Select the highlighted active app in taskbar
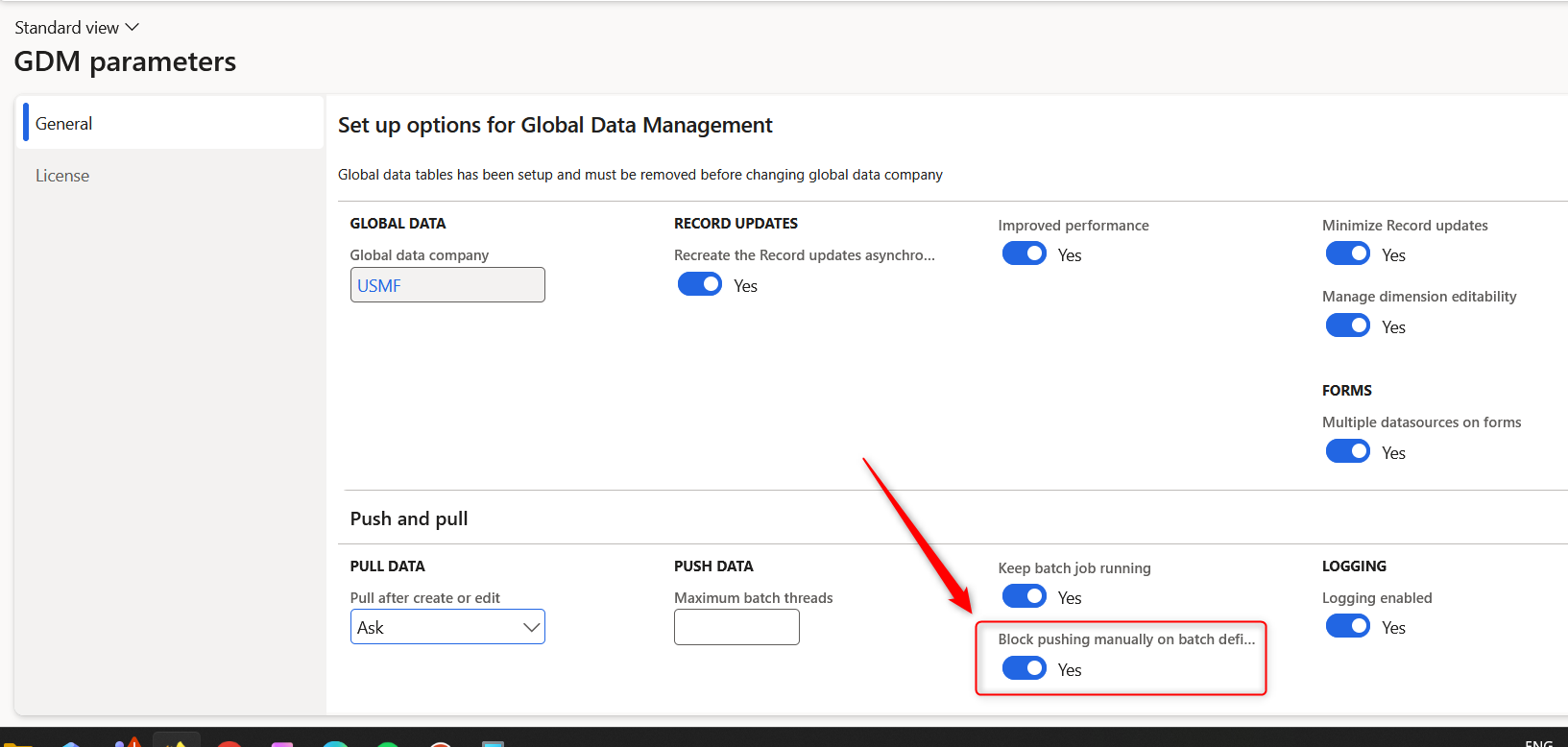 177,741
